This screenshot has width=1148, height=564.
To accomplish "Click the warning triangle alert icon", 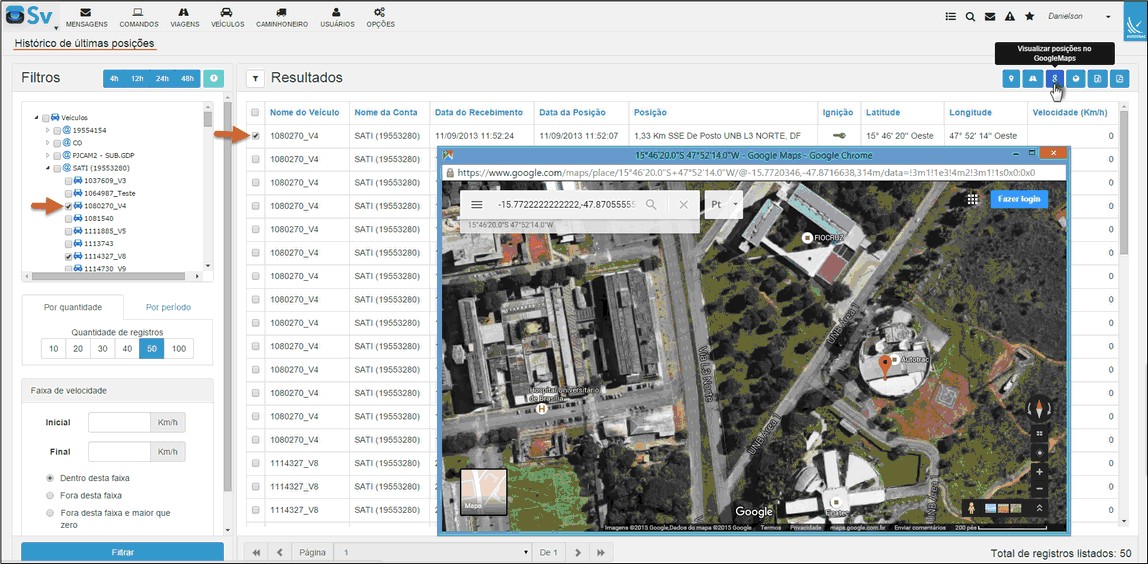I will click(1010, 16).
